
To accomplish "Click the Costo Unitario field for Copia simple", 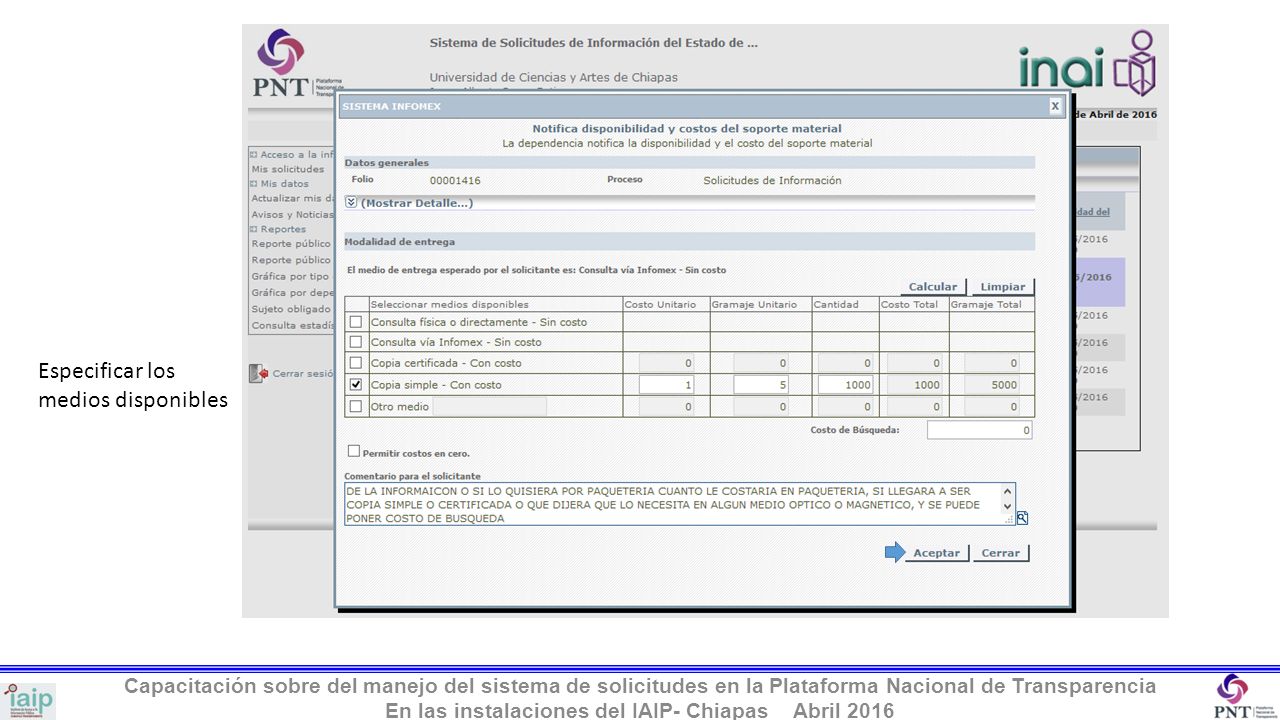I will (667, 385).
